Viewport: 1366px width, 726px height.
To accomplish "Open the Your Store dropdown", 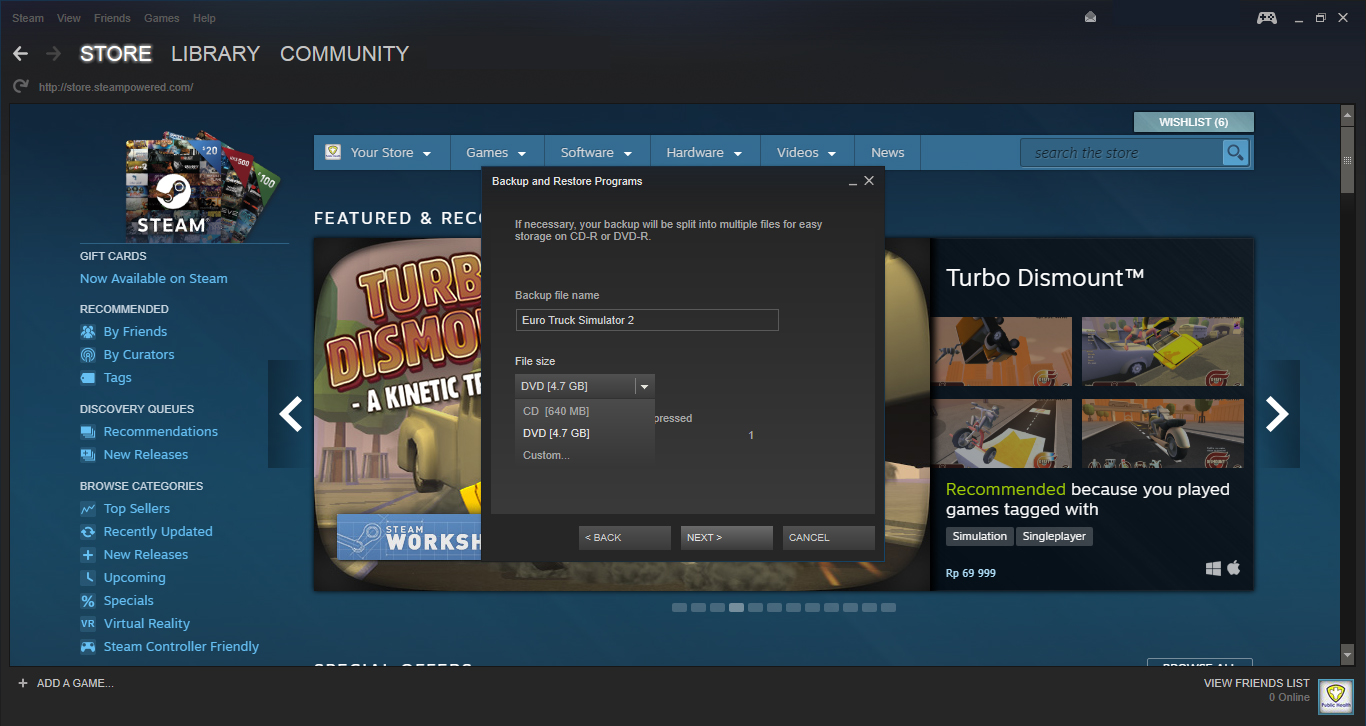I will (x=381, y=152).
